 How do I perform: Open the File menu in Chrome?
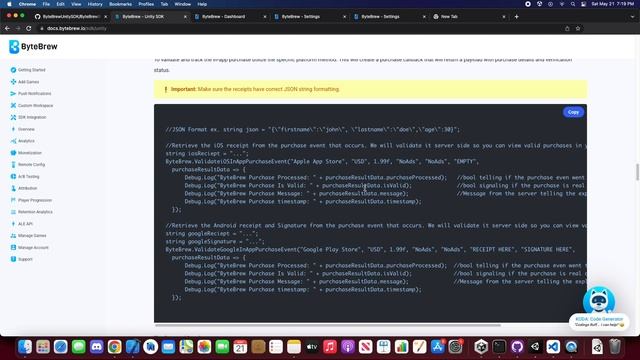click(46, 4)
